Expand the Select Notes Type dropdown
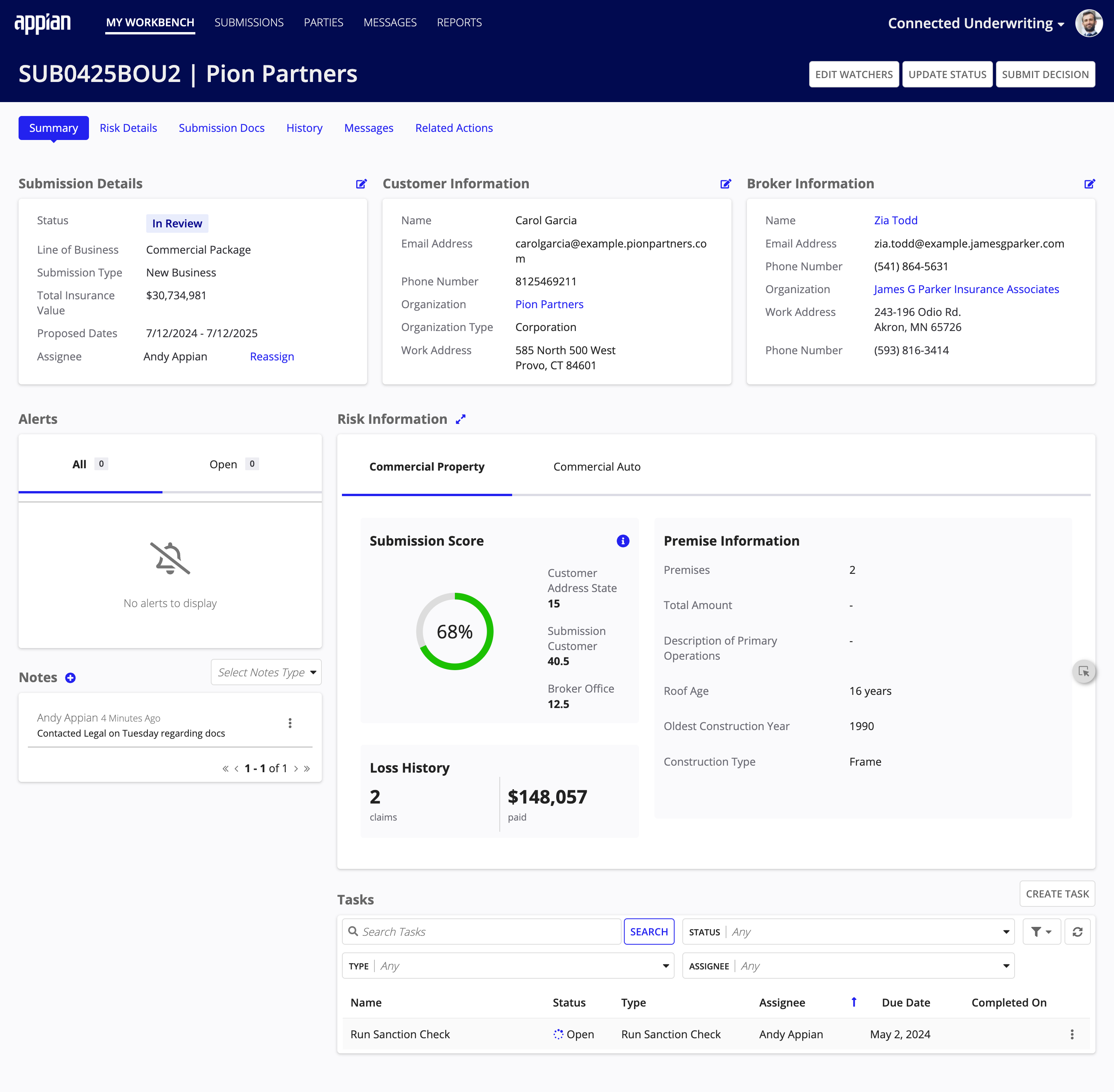Screen dimensions: 1114x1092 click(x=266, y=672)
